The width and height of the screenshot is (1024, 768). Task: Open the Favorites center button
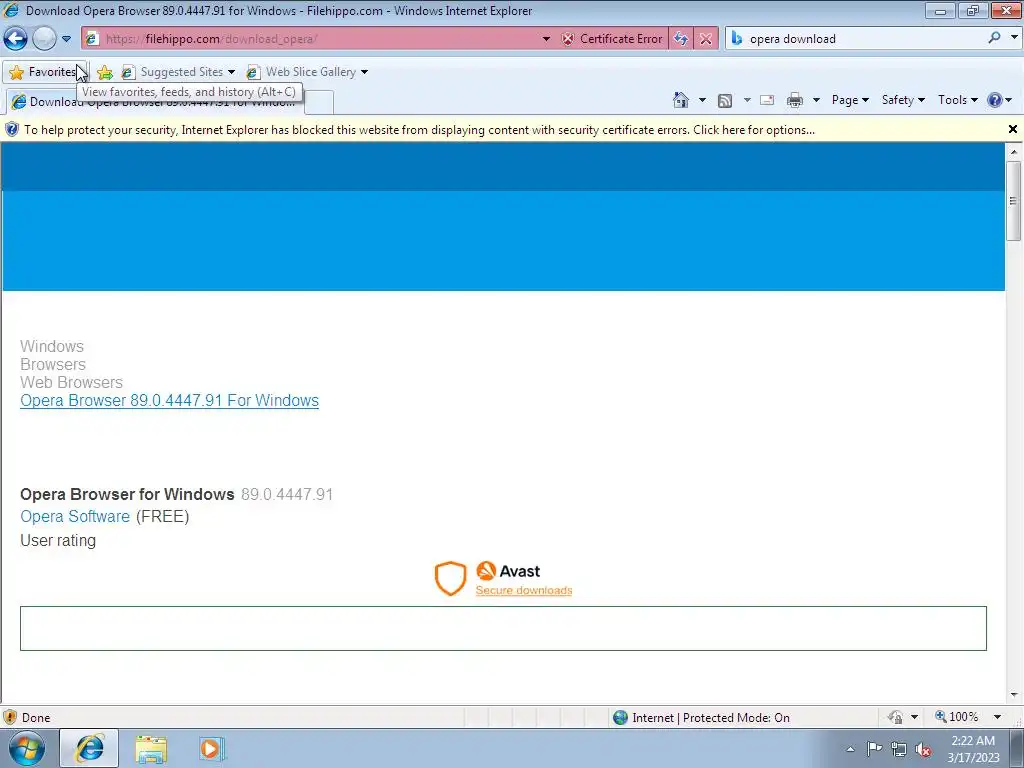(44, 72)
